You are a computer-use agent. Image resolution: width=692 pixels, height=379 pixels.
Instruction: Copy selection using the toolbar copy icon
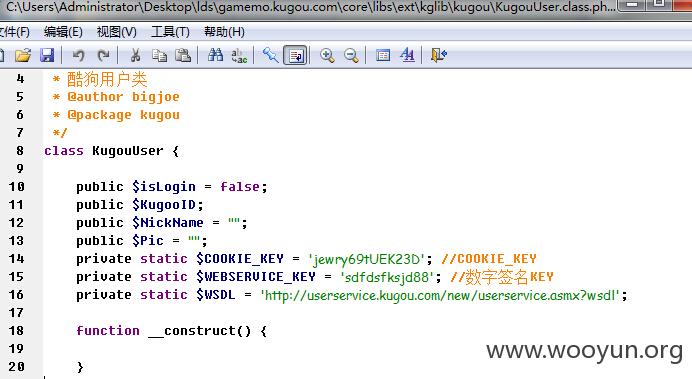pos(159,55)
